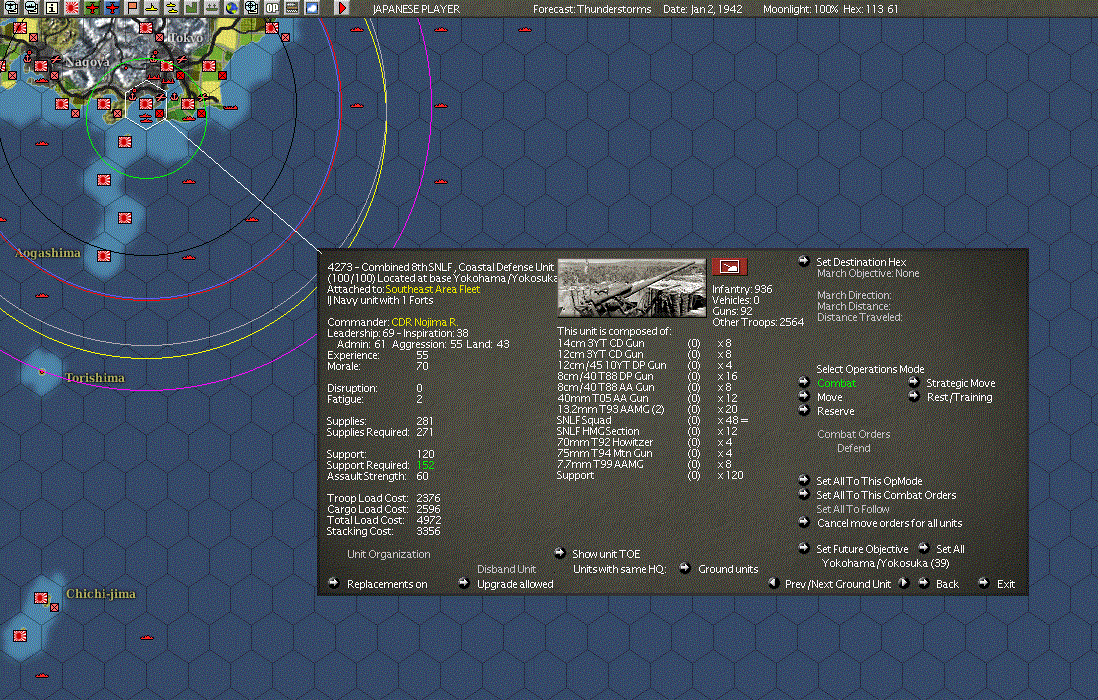This screenshot has width=1098, height=700.
Task: Click the Ground units arrow icon
Action: click(x=685, y=568)
